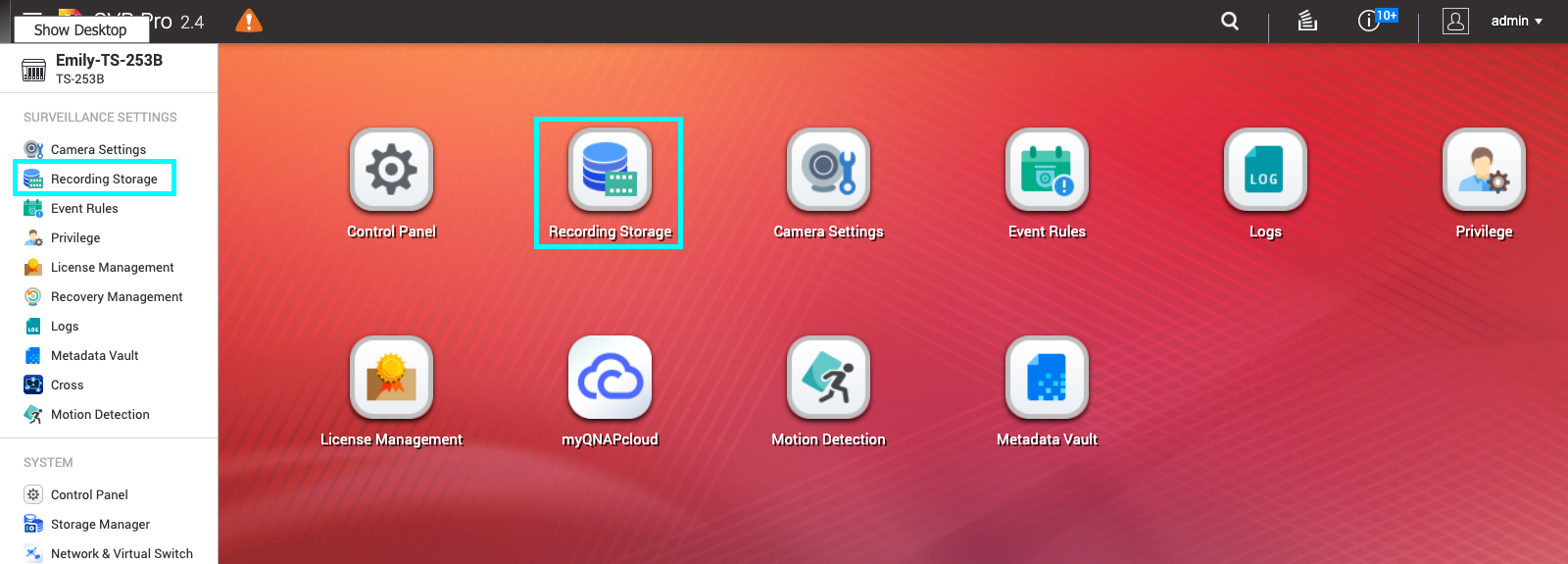Open the Control Panel desktop icon
Viewport: 1568px width, 564px height.
[391, 170]
